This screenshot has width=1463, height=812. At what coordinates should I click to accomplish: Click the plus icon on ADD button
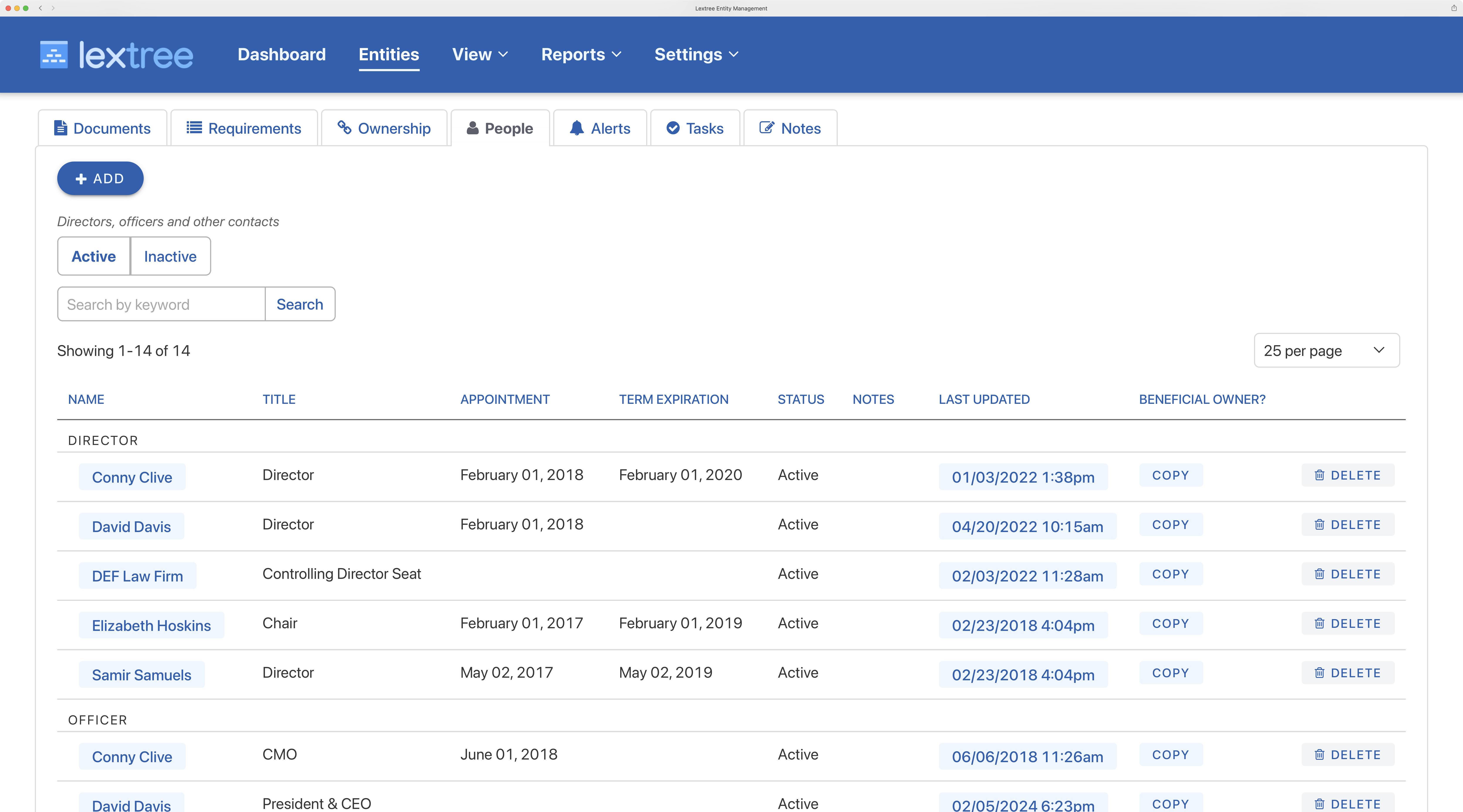pos(81,179)
